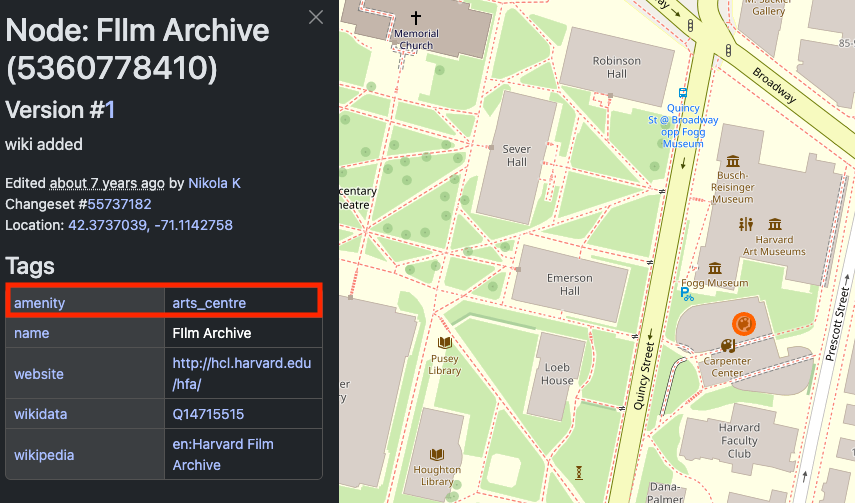
Task: Click the Harvard Art Museums museum icon
Action: pyautogui.click(x=775, y=224)
